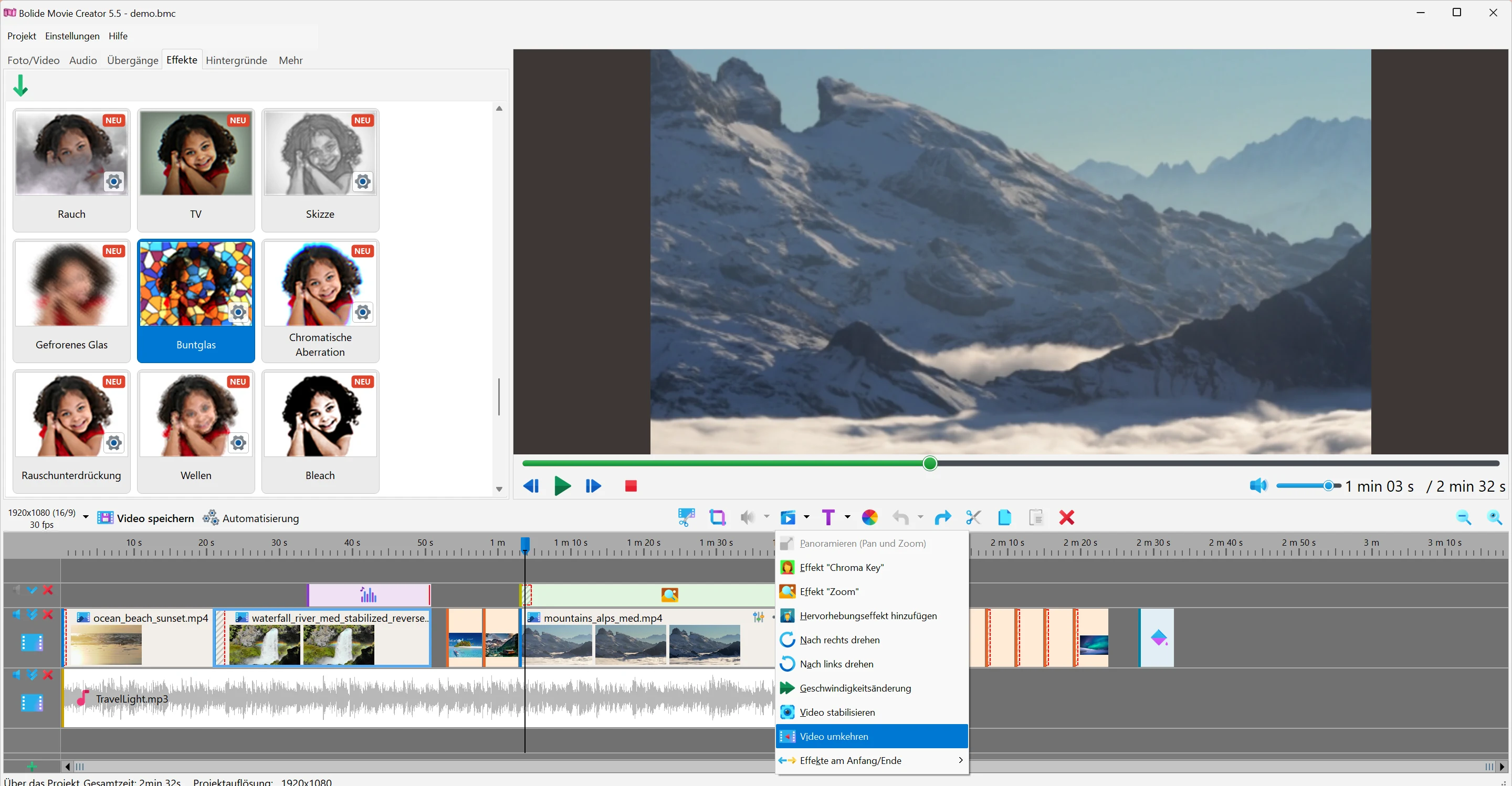Viewport: 1512px width, 786px height.
Task: Switch to the Übergänge tab
Action: click(x=133, y=60)
